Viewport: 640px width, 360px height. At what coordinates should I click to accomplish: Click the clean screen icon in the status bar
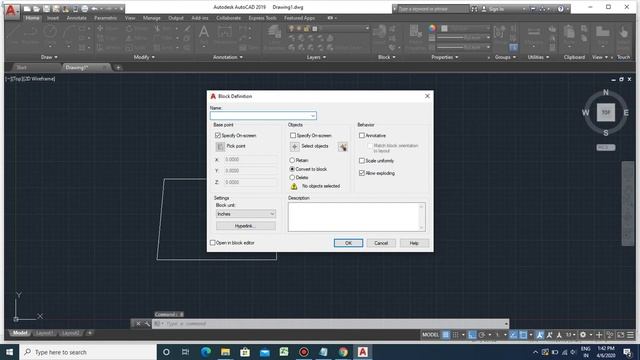point(620,335)
